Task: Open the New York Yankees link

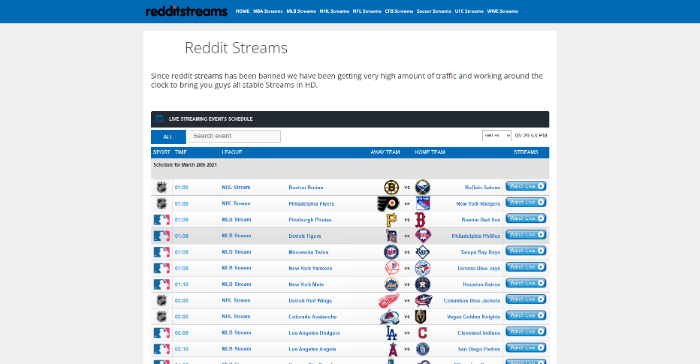Action: (310, 268)
